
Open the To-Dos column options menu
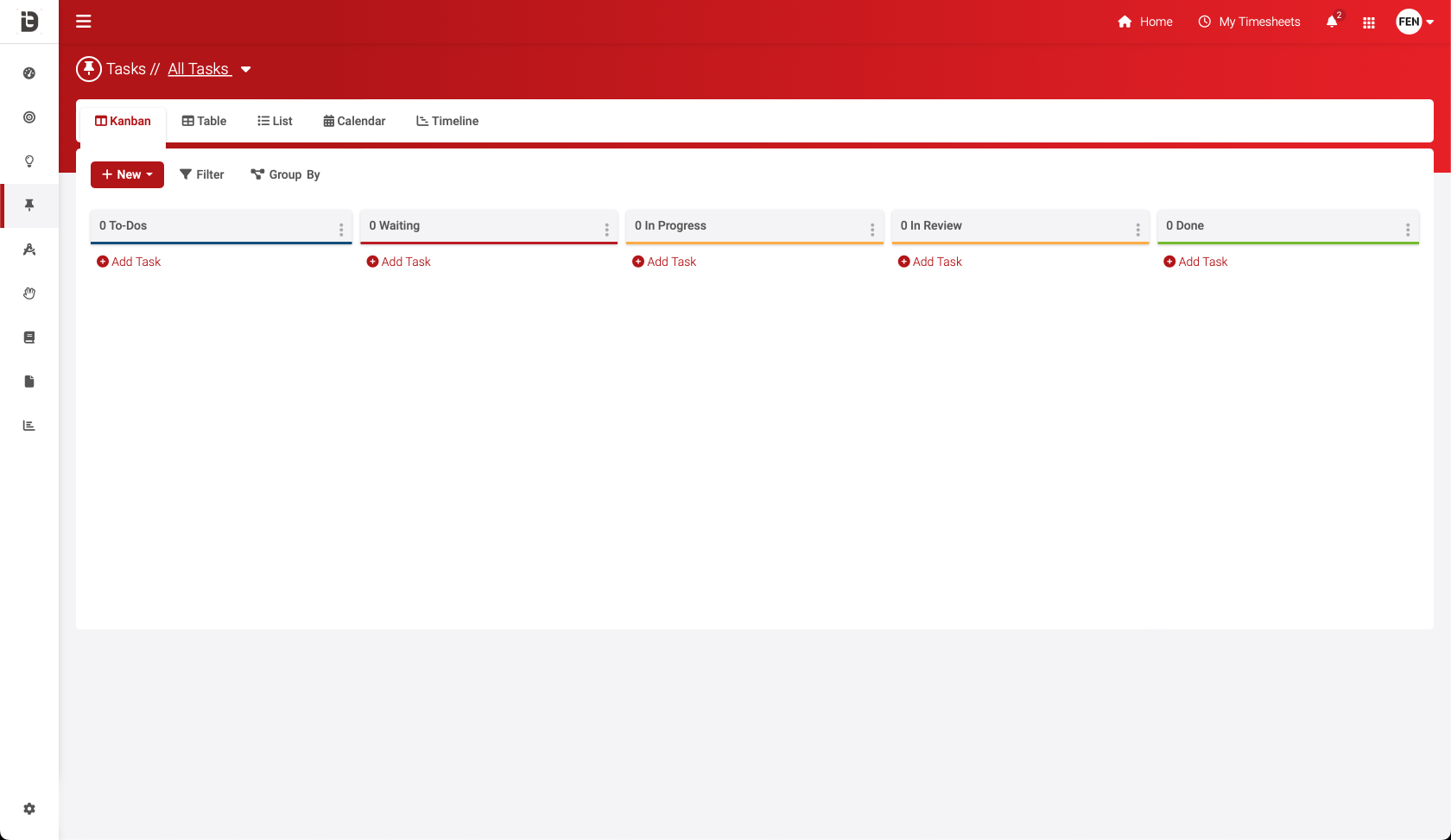(x=341, y=230)
